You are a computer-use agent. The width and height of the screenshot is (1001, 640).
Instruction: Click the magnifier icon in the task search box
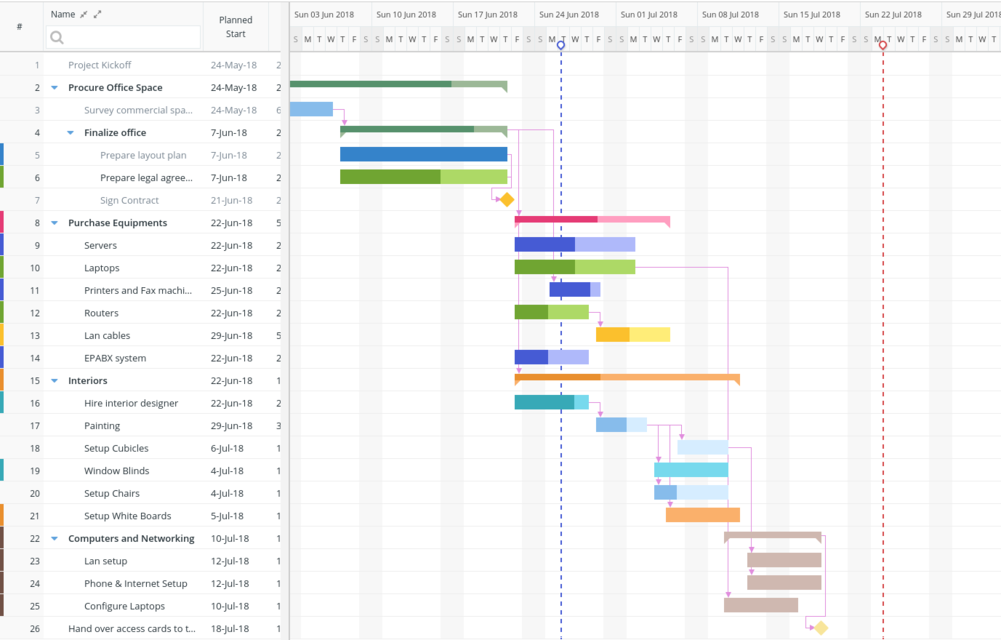[x=55, y=36]
